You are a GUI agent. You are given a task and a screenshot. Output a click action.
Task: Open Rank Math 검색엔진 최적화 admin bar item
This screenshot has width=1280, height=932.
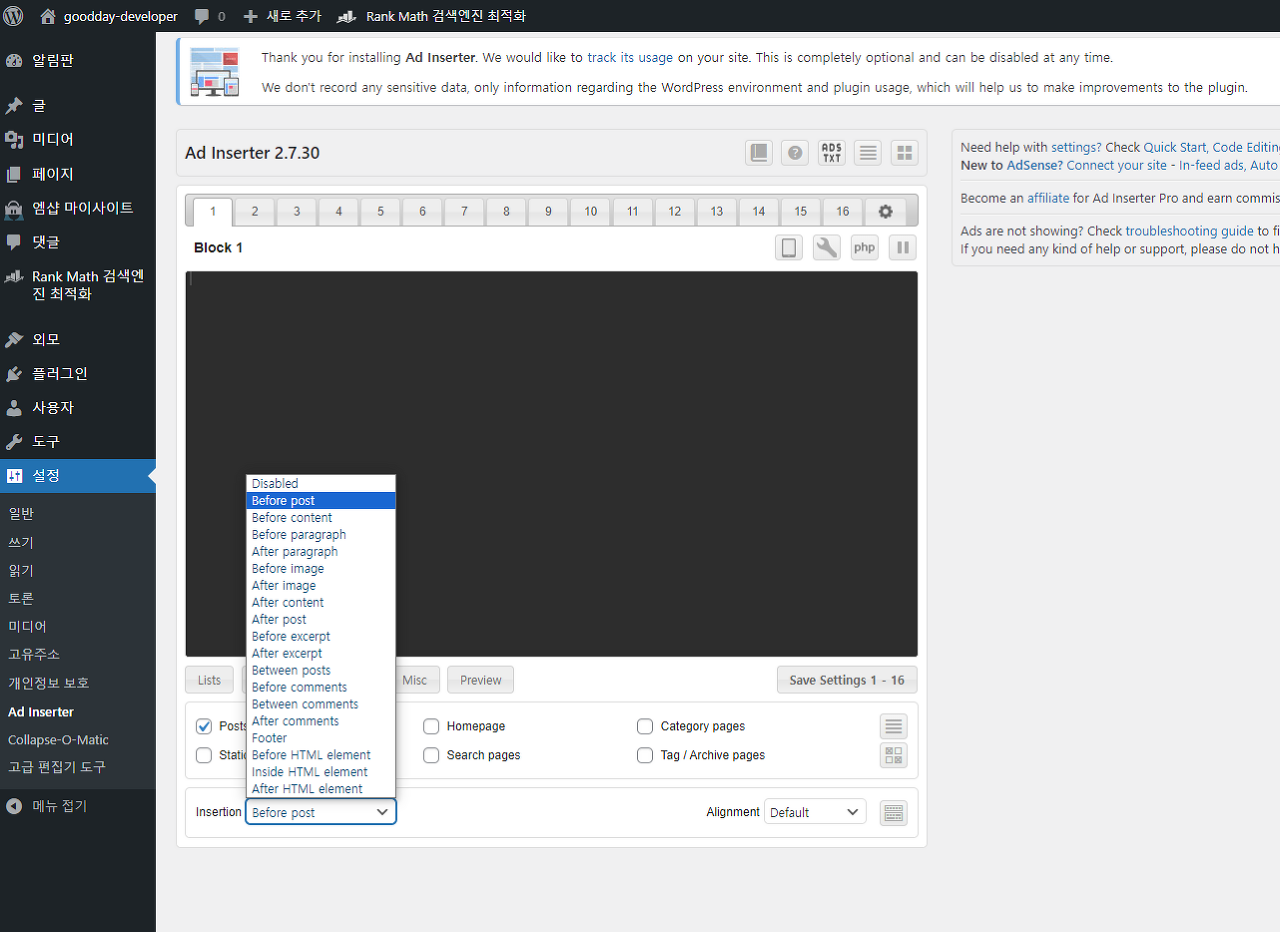coord(431,16)
